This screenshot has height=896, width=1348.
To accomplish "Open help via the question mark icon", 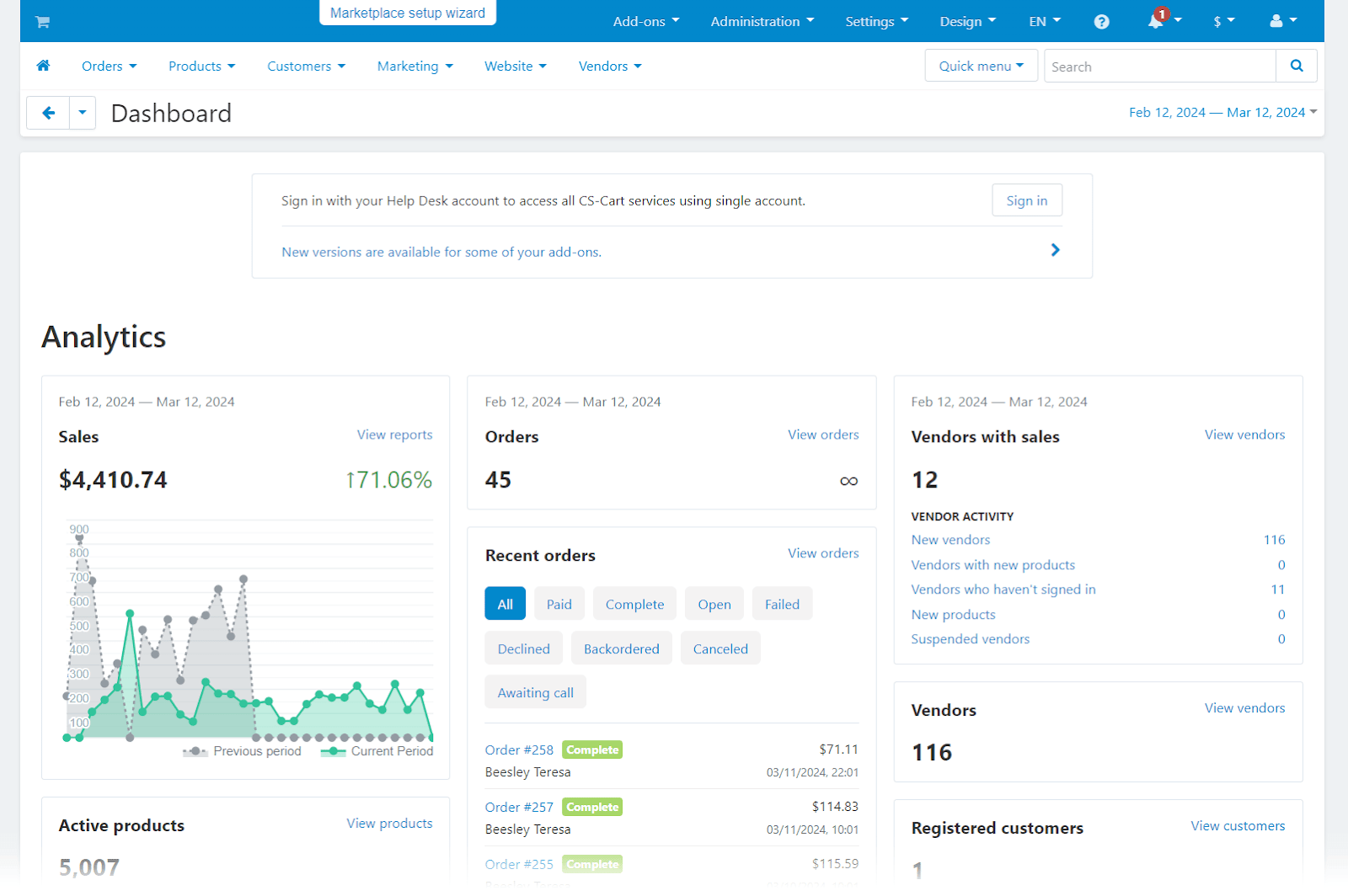I will [x=1101, y=21].
